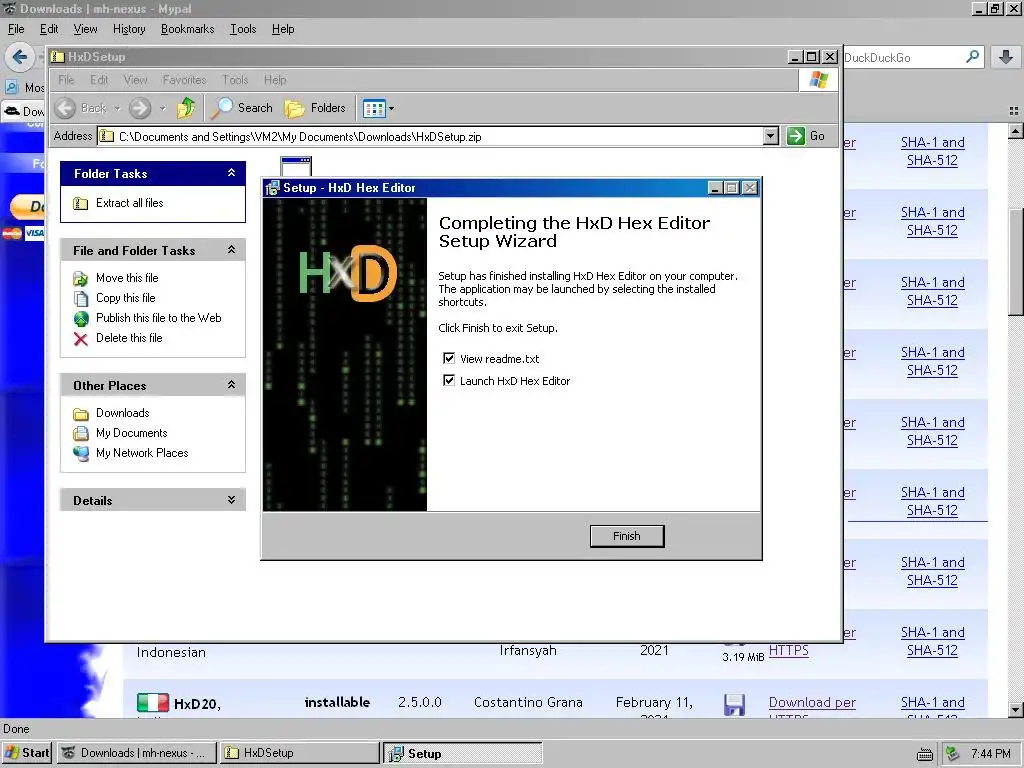The image size is (1024, 768).
Task: Click the network icon in system tray
Action: coord(953,754)
